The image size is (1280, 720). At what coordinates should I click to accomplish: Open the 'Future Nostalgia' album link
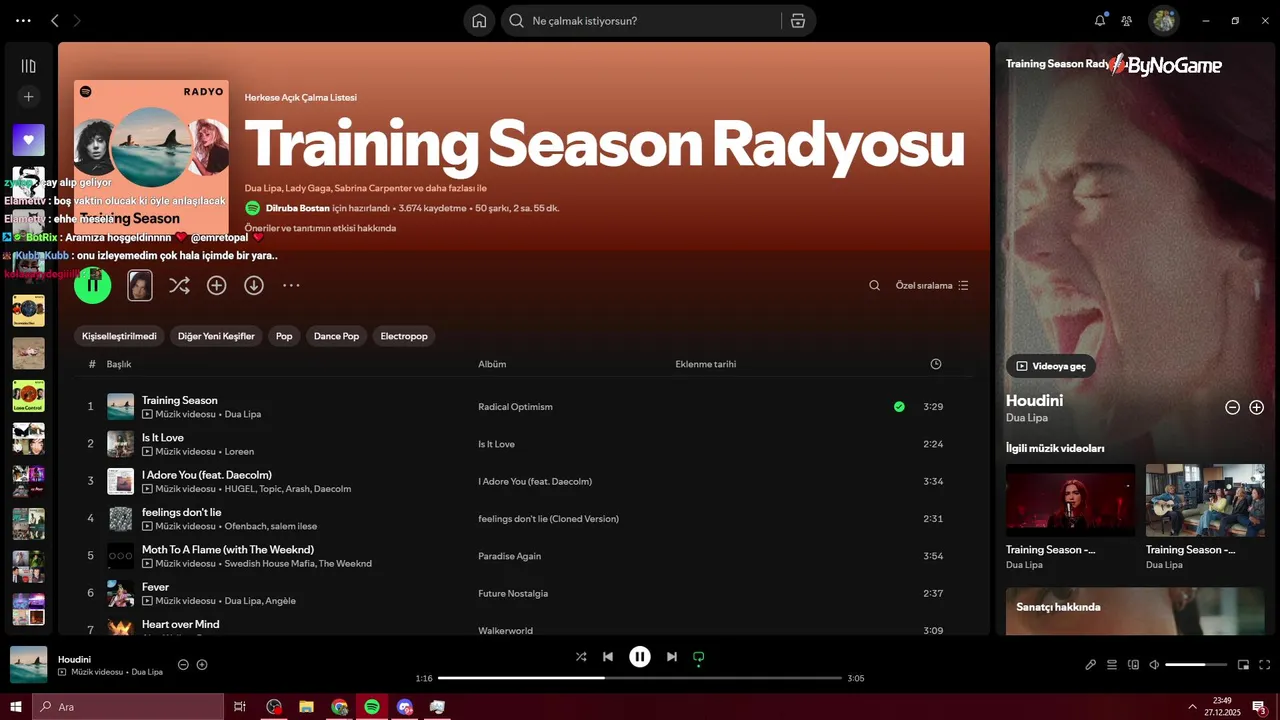point(513,593)
